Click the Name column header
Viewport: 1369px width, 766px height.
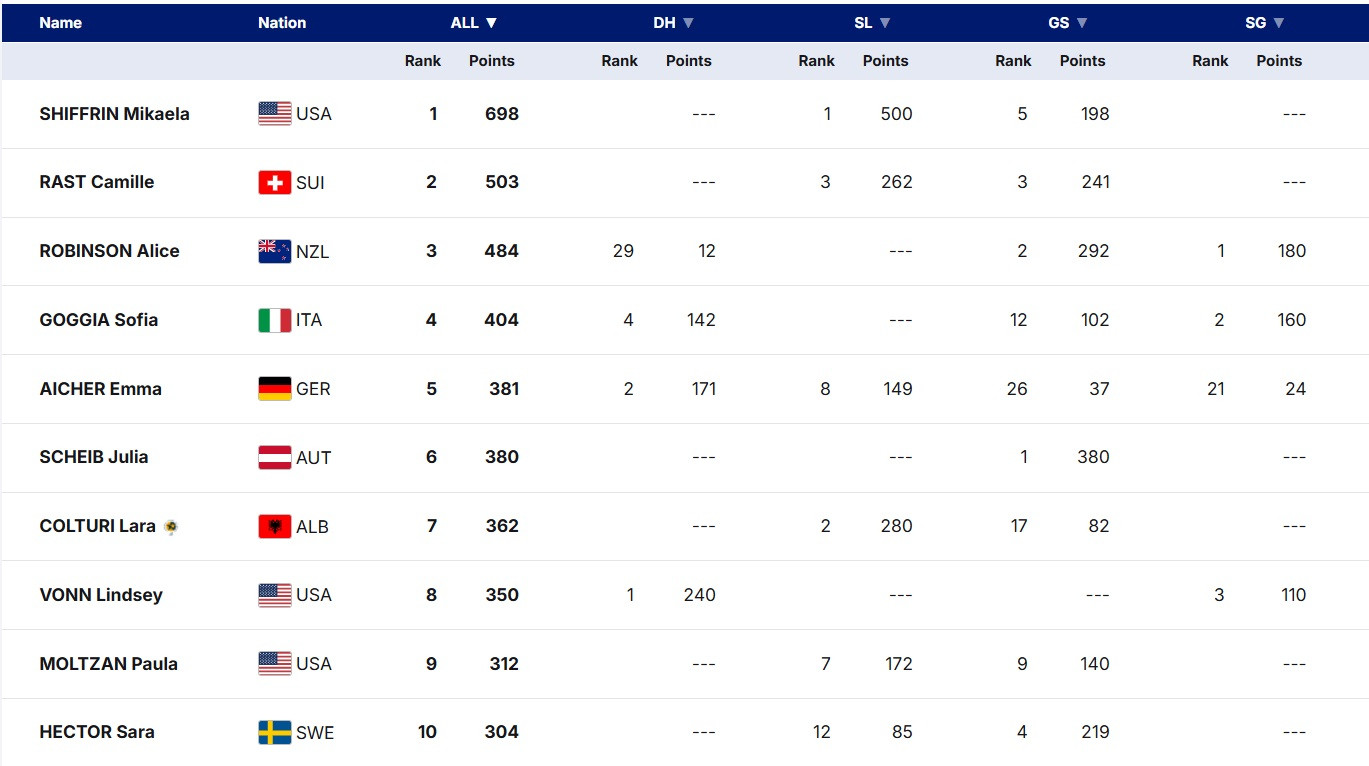coord(60,23)
